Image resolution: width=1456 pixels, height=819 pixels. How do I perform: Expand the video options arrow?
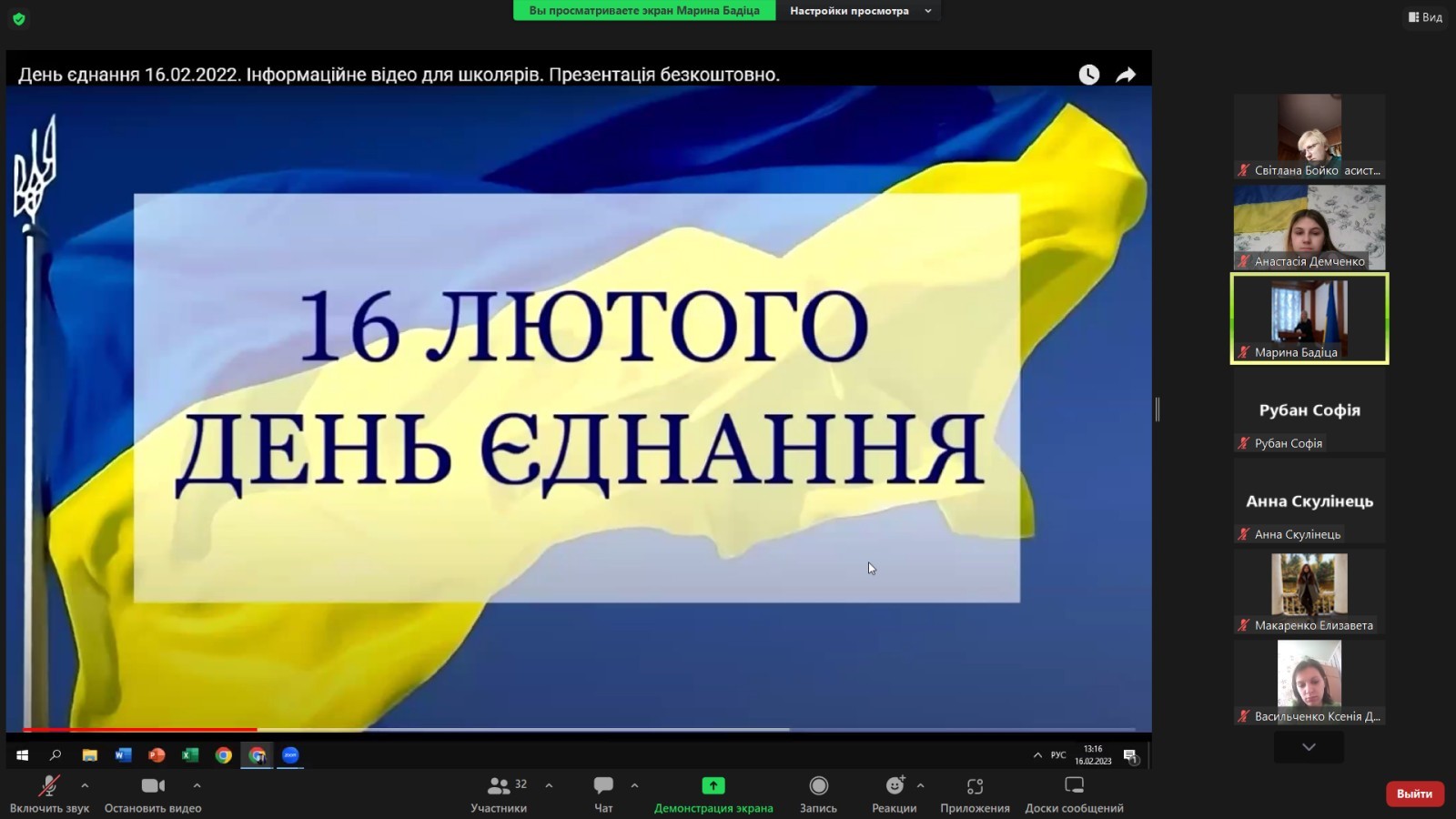(x=197, y=785)
